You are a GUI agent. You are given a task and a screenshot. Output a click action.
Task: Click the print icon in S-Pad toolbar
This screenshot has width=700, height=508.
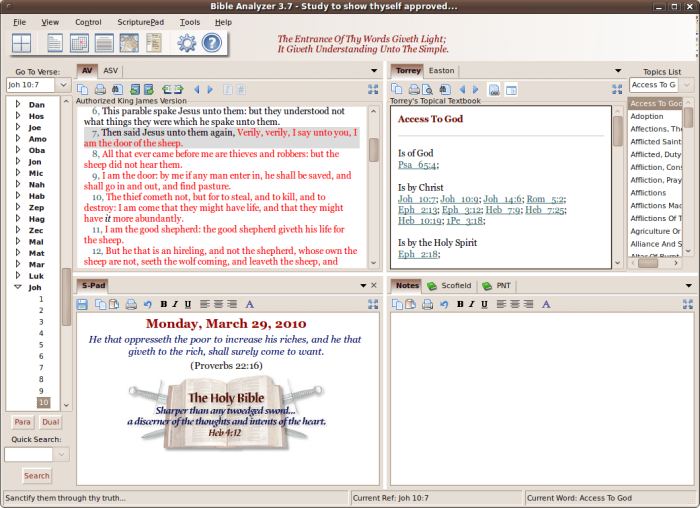point(131,304)
